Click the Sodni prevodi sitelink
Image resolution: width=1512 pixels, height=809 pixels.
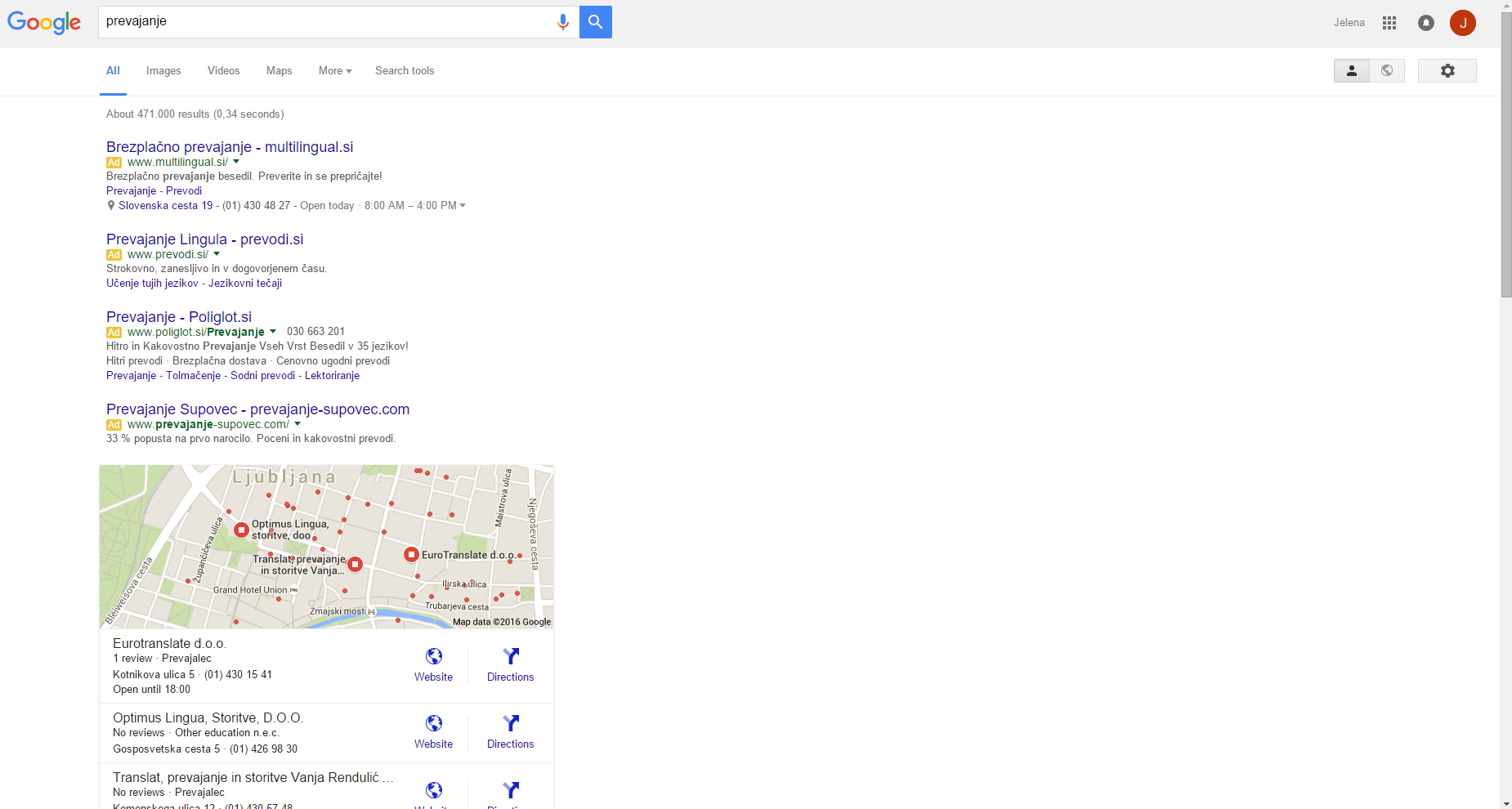(x=262, y=376)
